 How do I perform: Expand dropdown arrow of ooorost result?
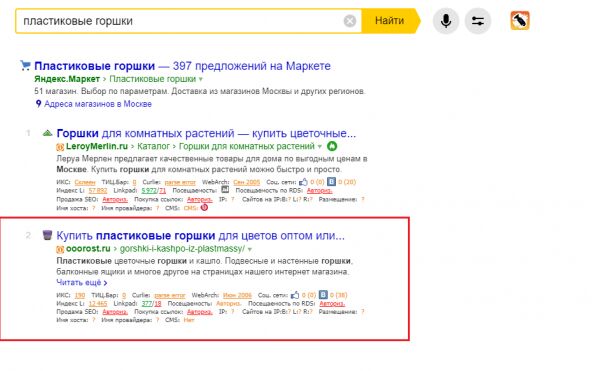click(x=250, y=249)
